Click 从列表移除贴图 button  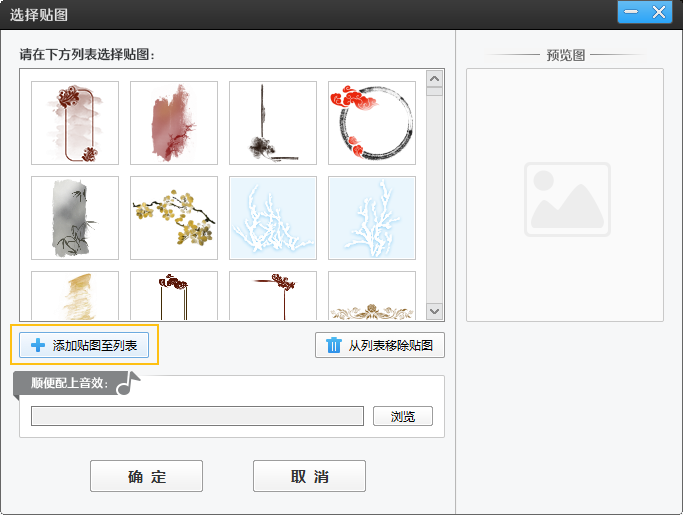(380, 345)
